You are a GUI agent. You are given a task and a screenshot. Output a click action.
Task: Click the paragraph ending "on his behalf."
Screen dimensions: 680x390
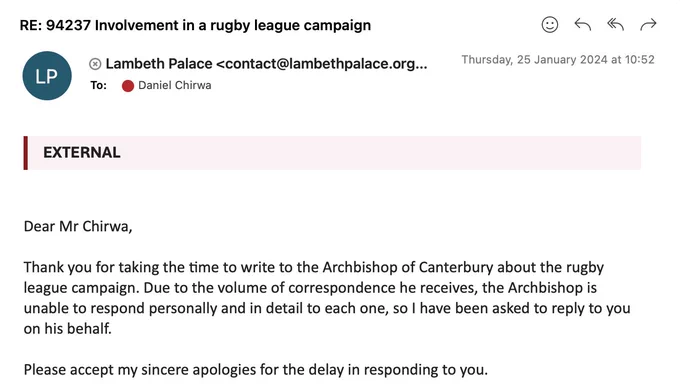(327, 298)
